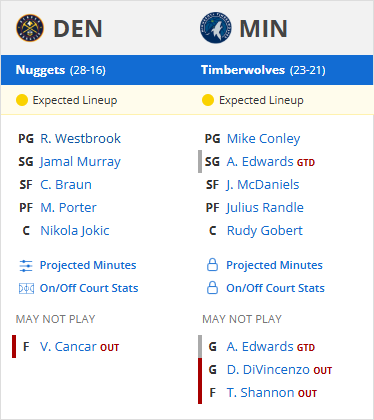Open the Timberwolves On/Off Court Stats link
This screenshot has width=374, height=420.
click(275, 288)
